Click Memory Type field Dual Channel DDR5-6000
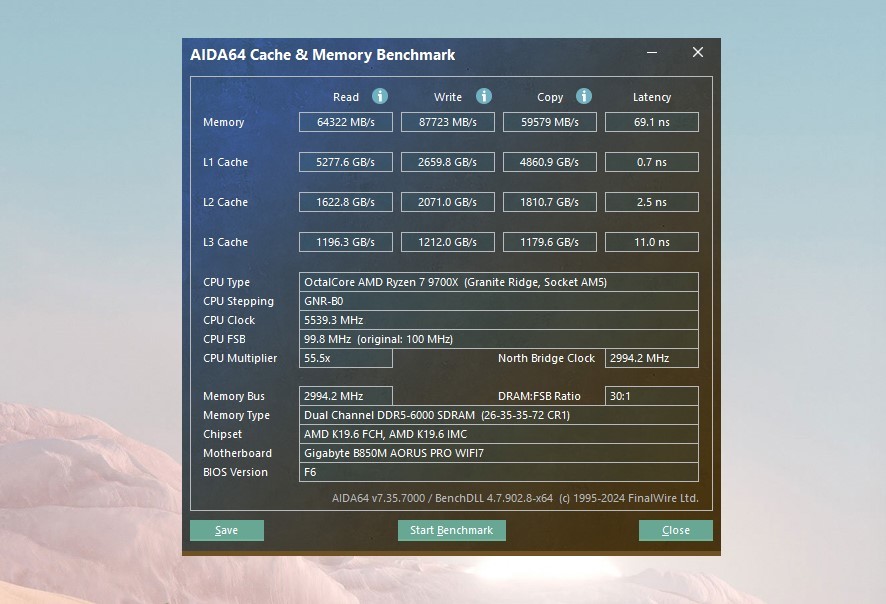 pyautogui.click(x=498, y=415)
